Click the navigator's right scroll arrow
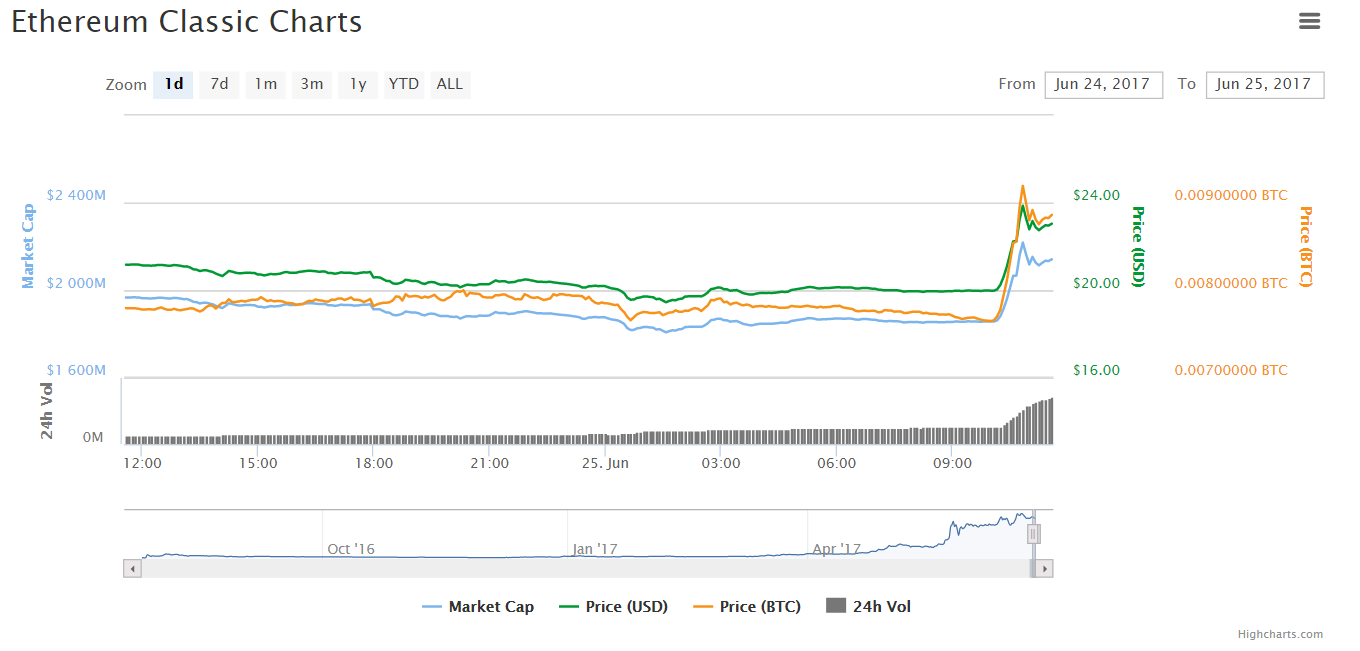Viewport: 1360px width, 651px height. (1043, 567)
